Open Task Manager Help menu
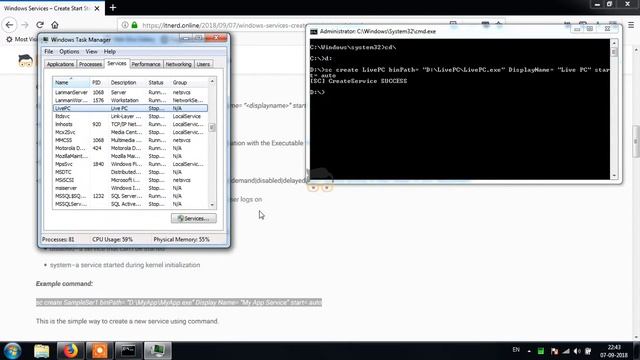The width and height of the screenshot is (640, 360). click(x=109, y=51)
